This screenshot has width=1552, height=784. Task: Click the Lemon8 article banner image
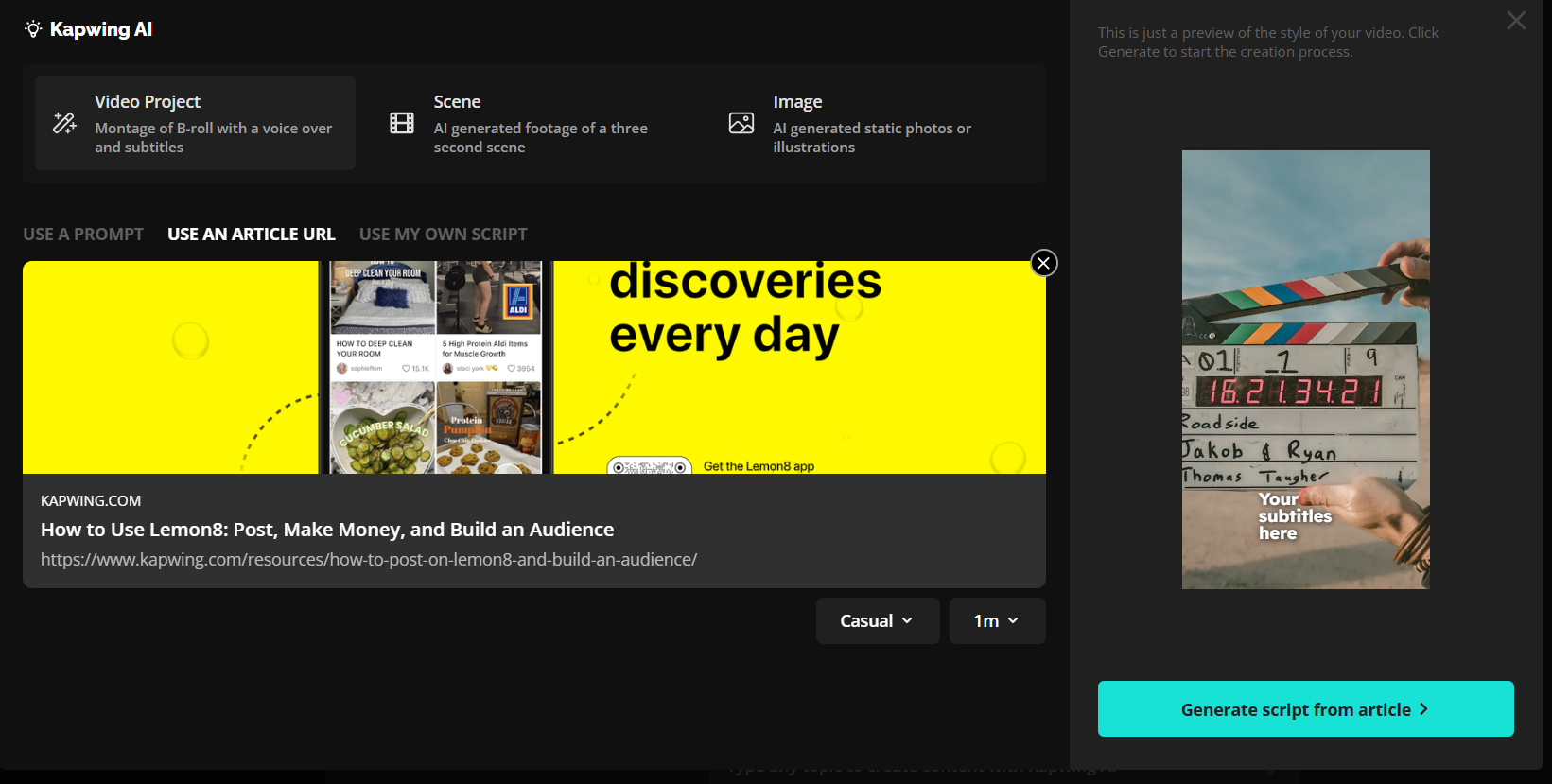point(533,367)
